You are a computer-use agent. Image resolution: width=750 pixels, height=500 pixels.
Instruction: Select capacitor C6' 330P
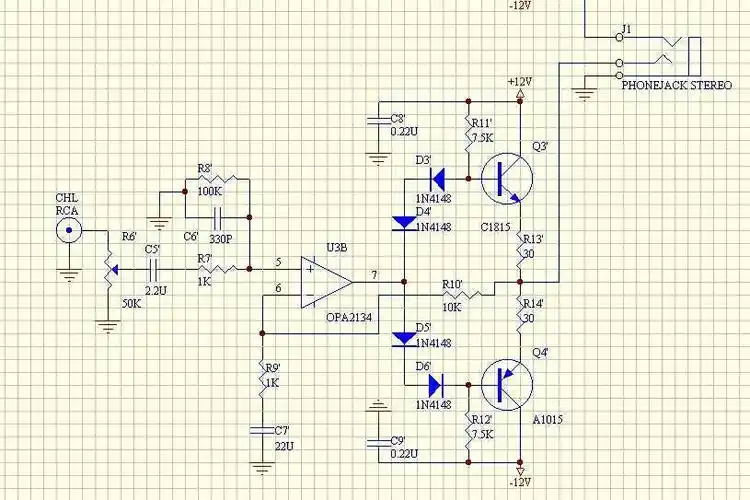tap(216, 216)
